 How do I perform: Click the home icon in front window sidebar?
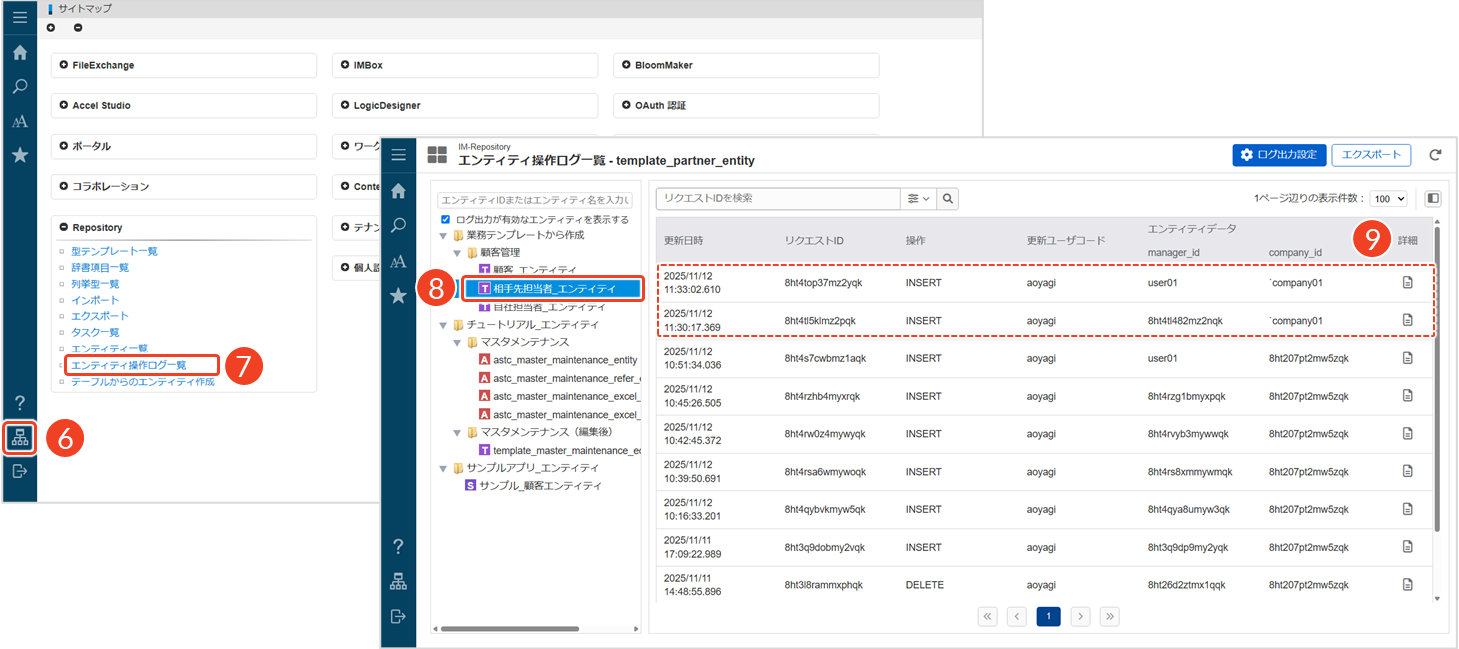coord(398,190)
